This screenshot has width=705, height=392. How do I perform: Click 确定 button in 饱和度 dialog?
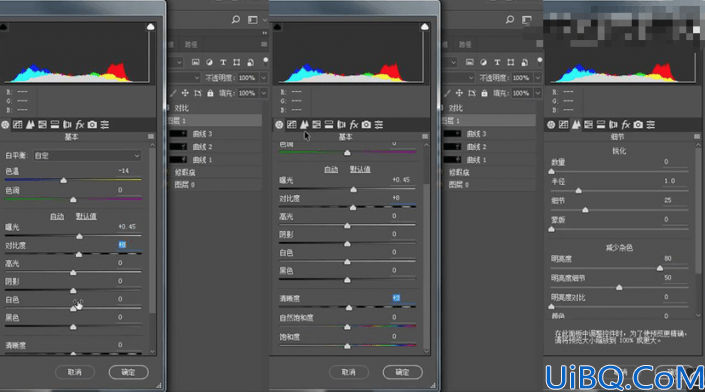click(402, 372)
